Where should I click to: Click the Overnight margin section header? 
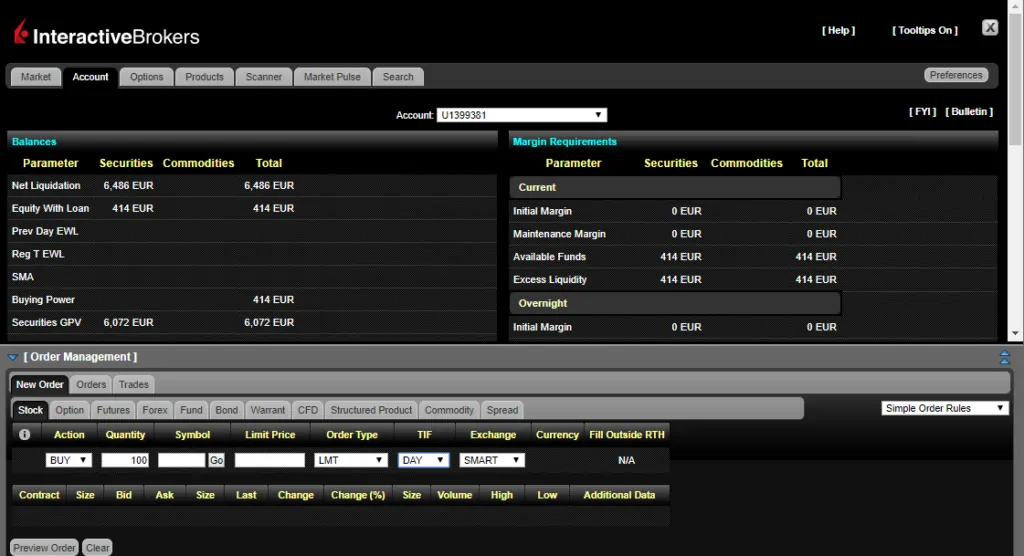click(x=675, y=303)
